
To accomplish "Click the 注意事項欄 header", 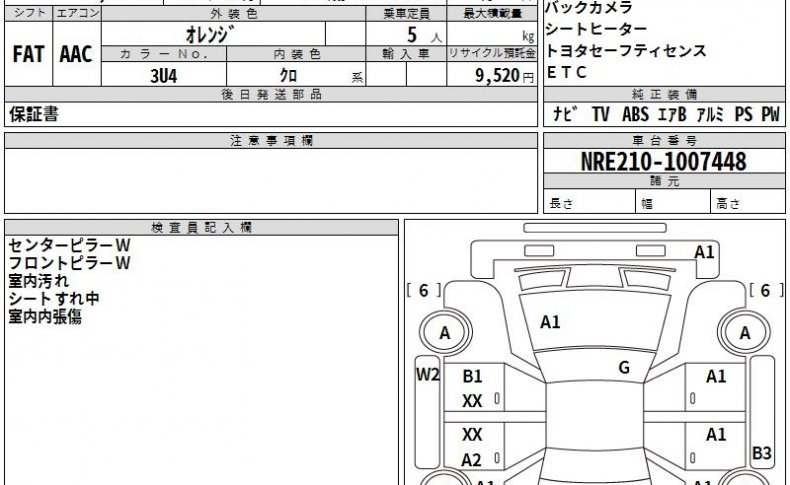I will 271,141.
